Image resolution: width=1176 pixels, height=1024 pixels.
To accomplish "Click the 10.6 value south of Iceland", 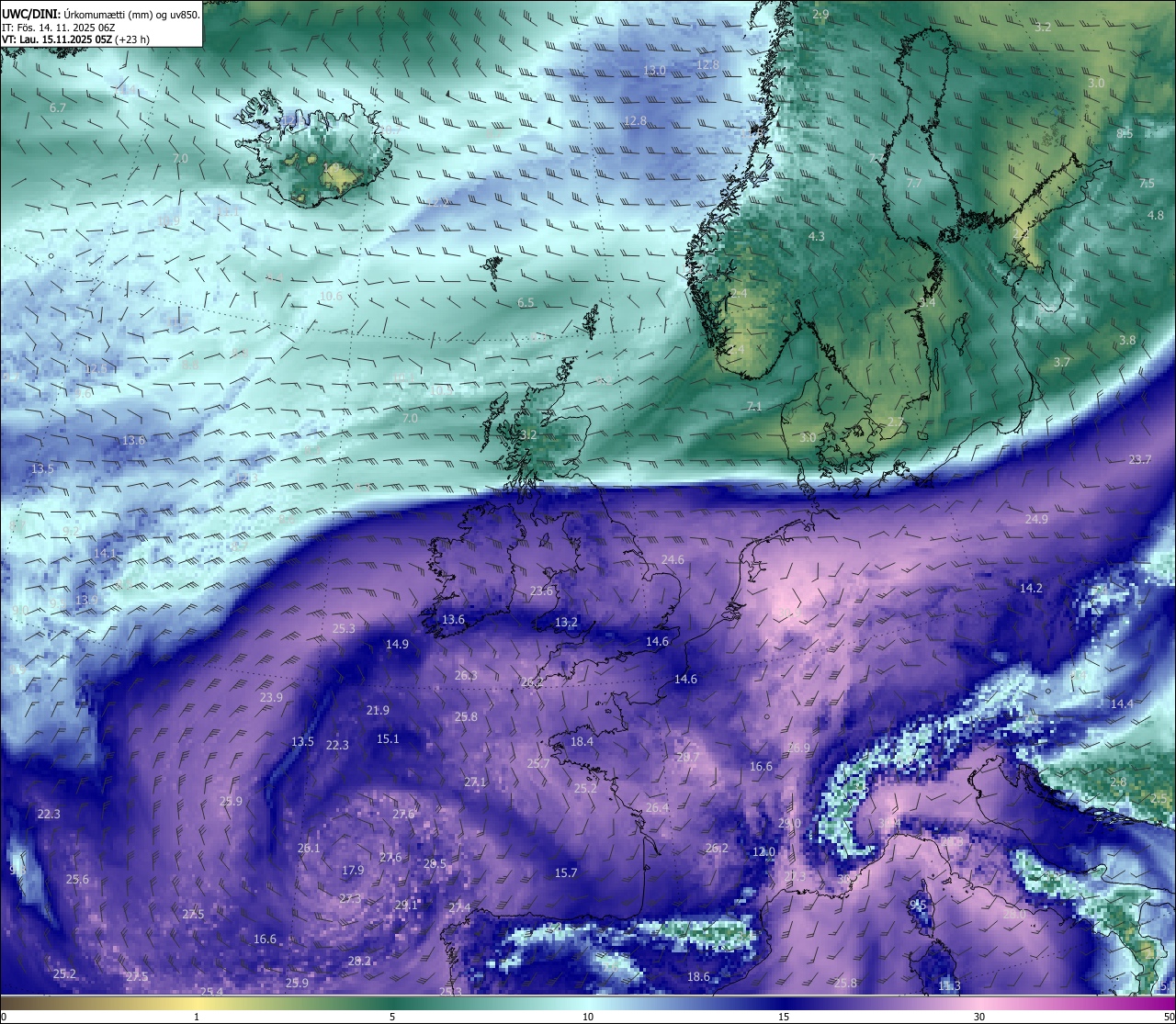I will click(331, 296).
